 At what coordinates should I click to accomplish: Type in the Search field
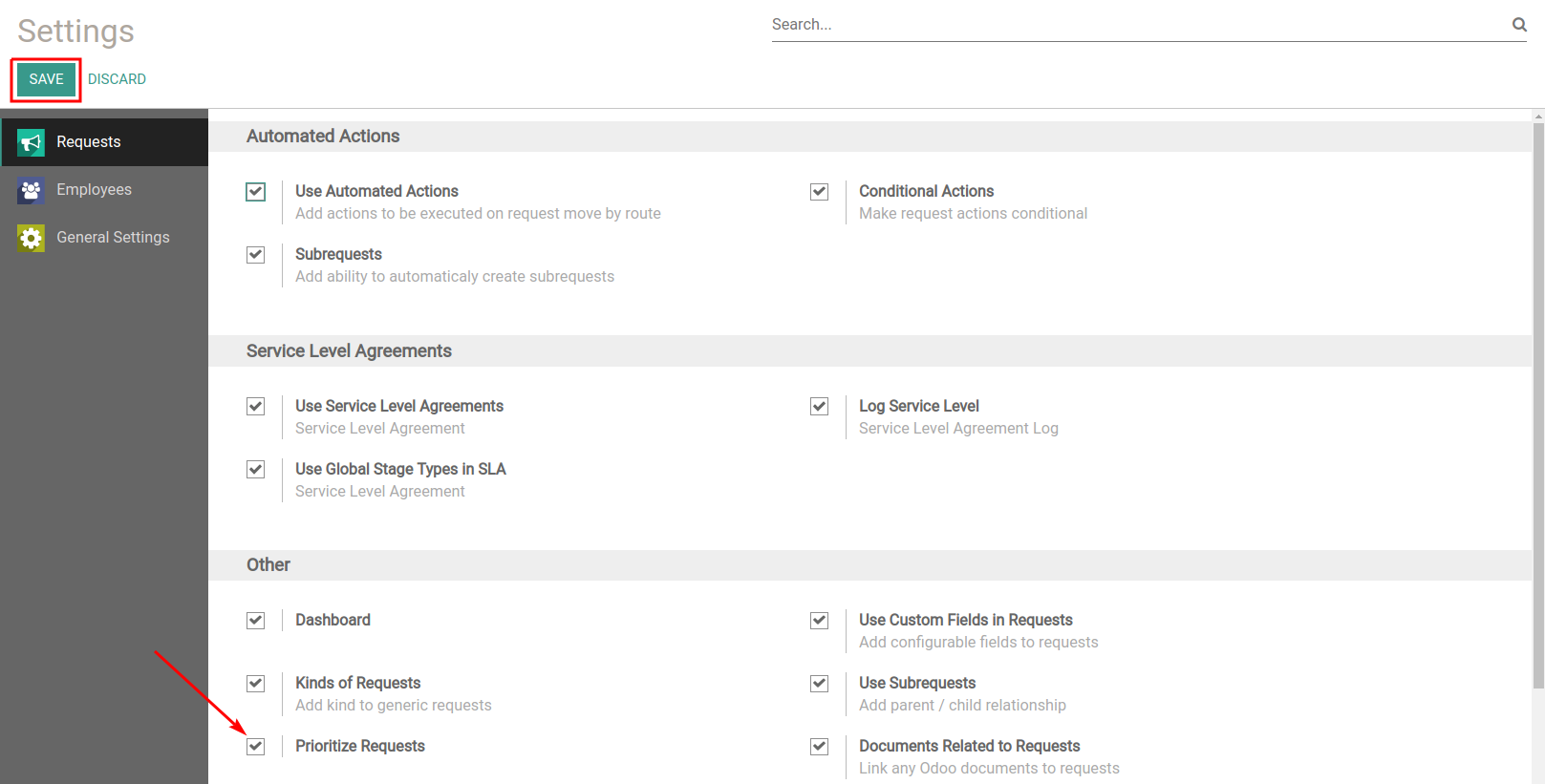[x=1137, y=25]
